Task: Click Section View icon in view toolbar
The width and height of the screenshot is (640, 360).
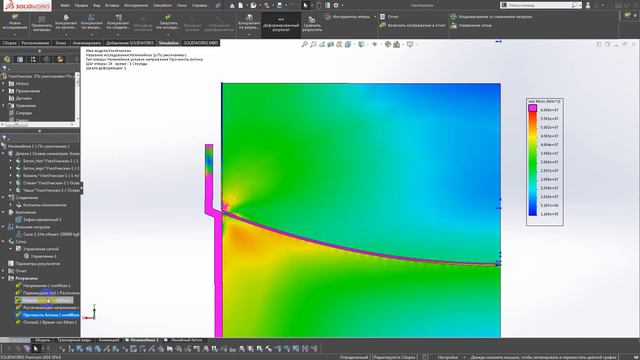Action: (331, 44)
